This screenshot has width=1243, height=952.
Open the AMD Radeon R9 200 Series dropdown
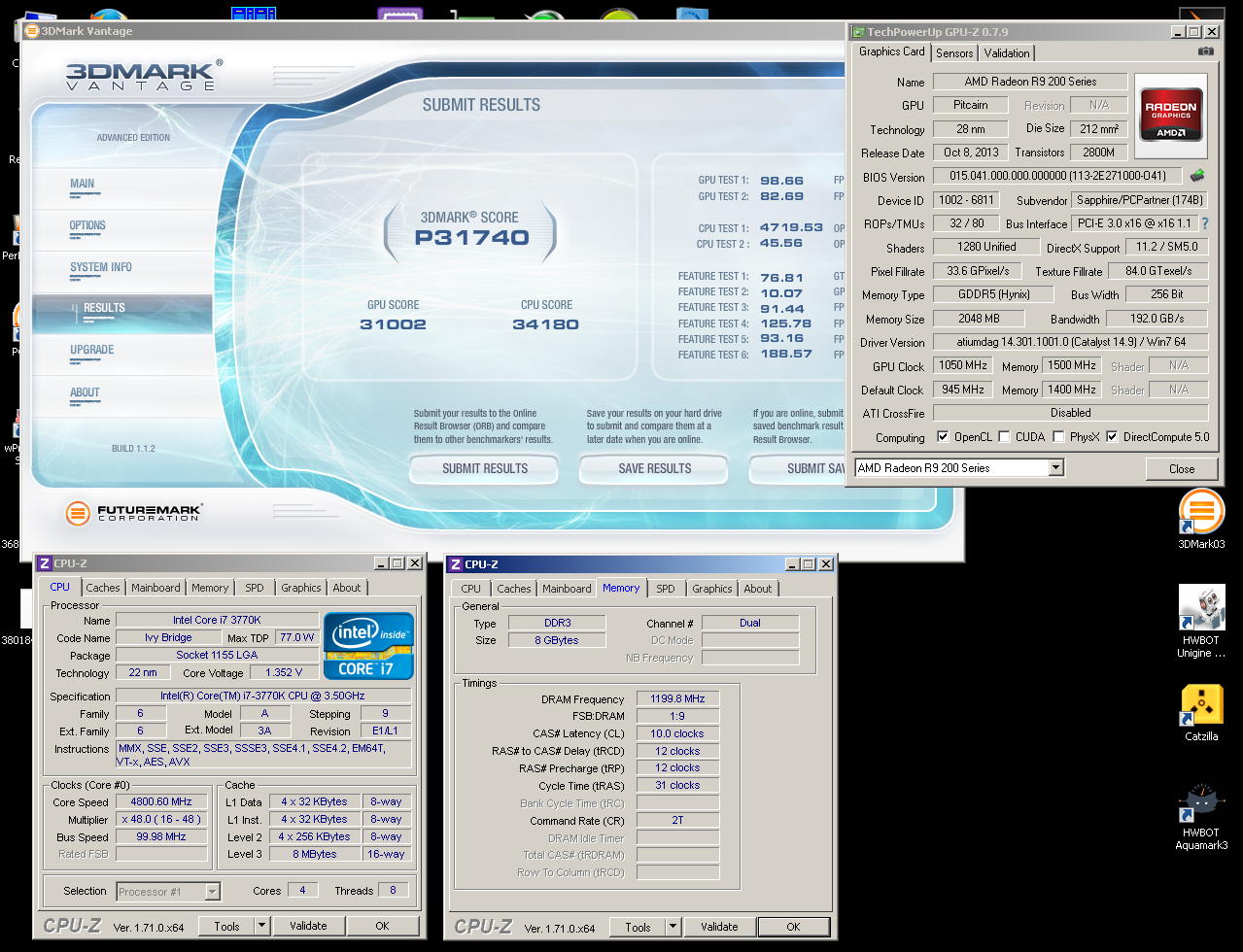[x=1056, y=468]
